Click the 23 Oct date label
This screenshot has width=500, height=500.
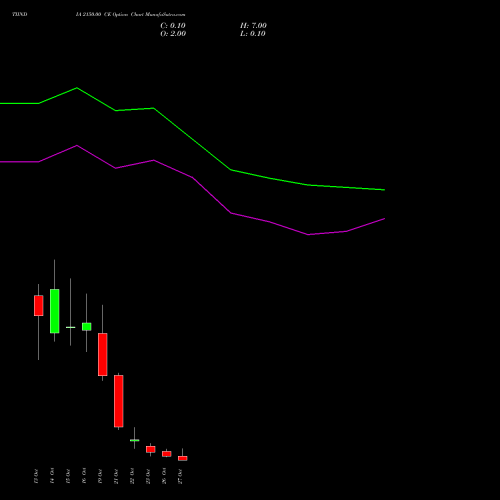click(x=148, y=476)
